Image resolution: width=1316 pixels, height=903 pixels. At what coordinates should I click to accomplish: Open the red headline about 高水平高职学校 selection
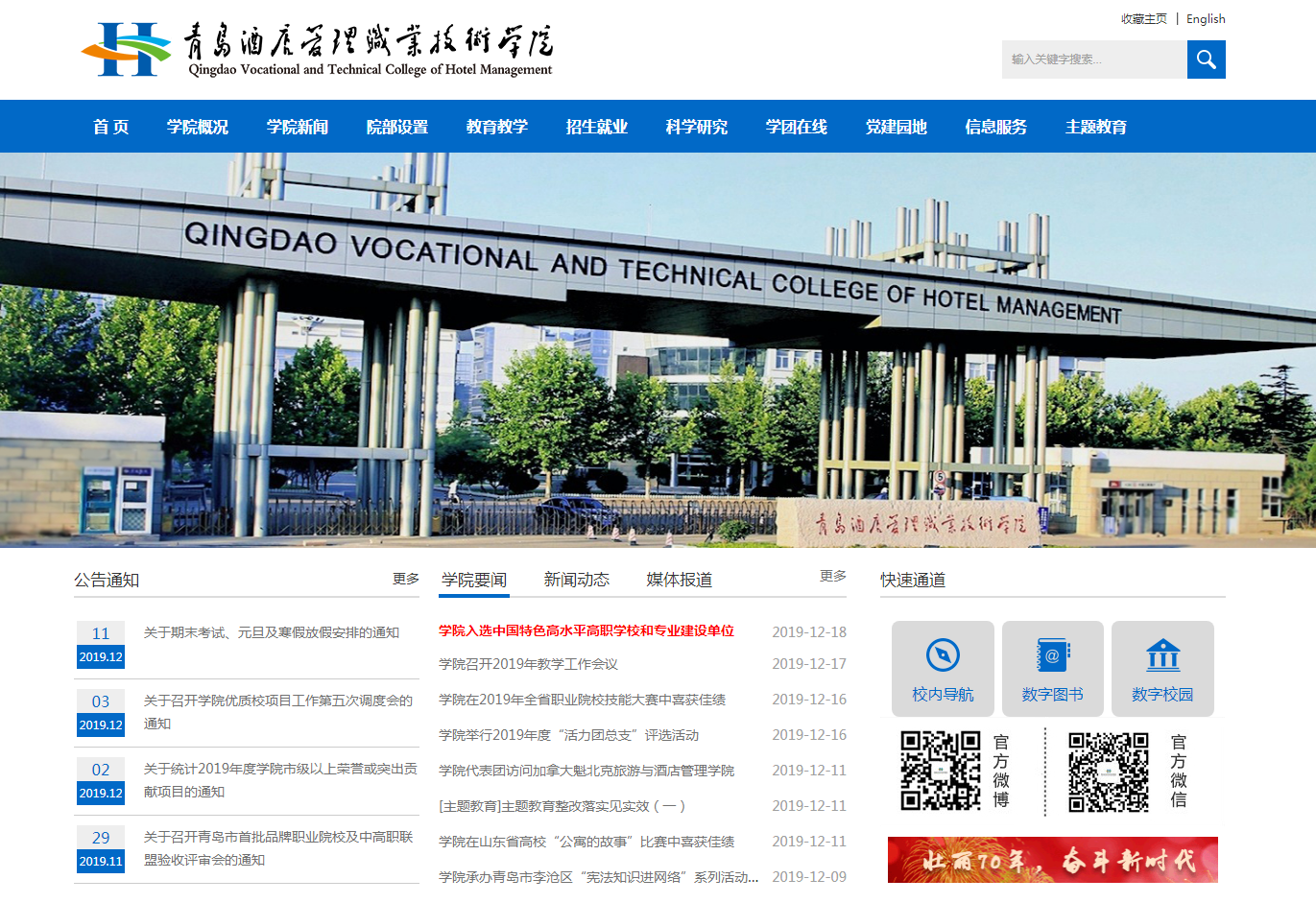pos(586,631)
